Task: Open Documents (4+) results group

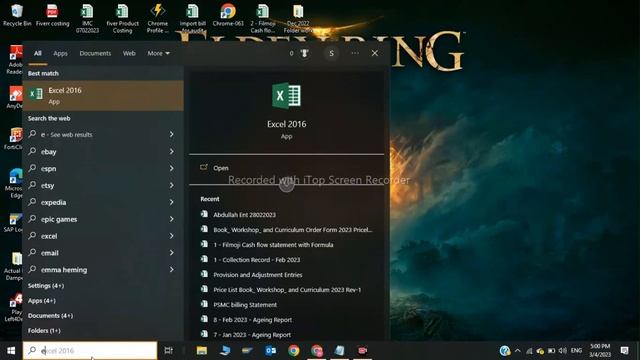Action: coord(50,316)
